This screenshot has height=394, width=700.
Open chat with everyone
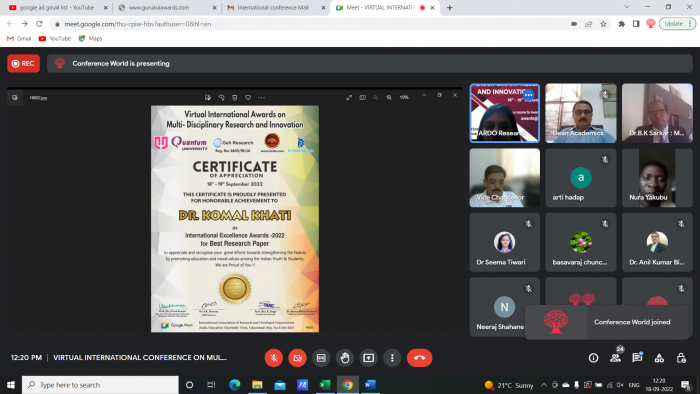pyautogui.click(x=637, y=358)
